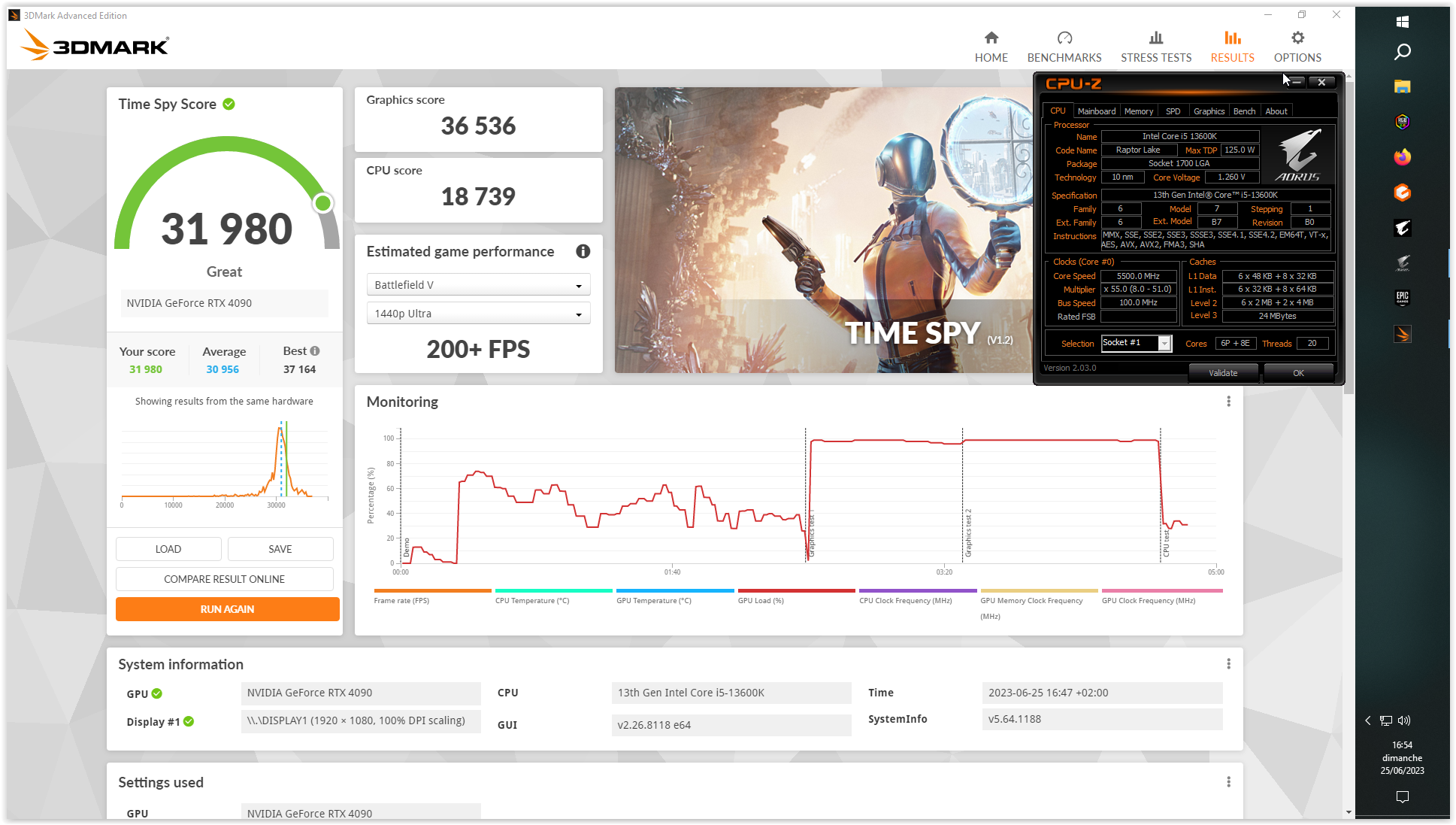Screen dimensions: 1456x825
Task: Click info icon beside Estimated game performance
Action: point(583,252)
